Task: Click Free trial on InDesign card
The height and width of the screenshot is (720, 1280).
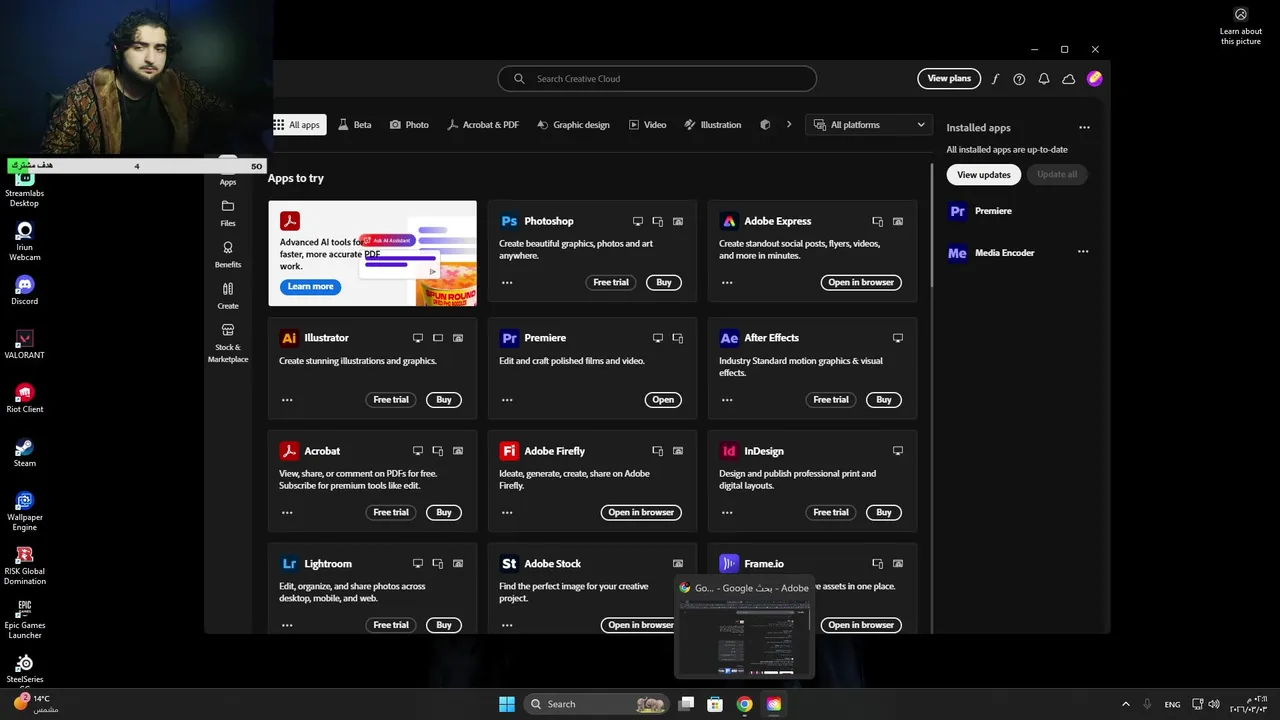Action: click(831, 513)
